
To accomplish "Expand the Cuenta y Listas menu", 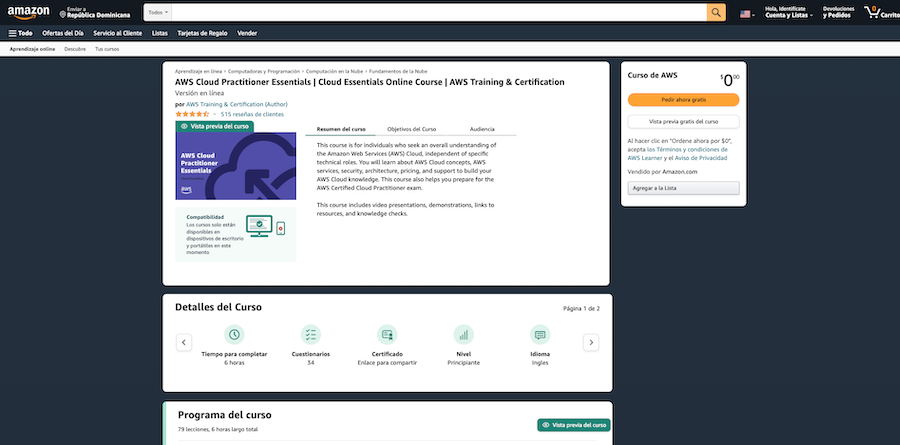I will tap(789, 13).
